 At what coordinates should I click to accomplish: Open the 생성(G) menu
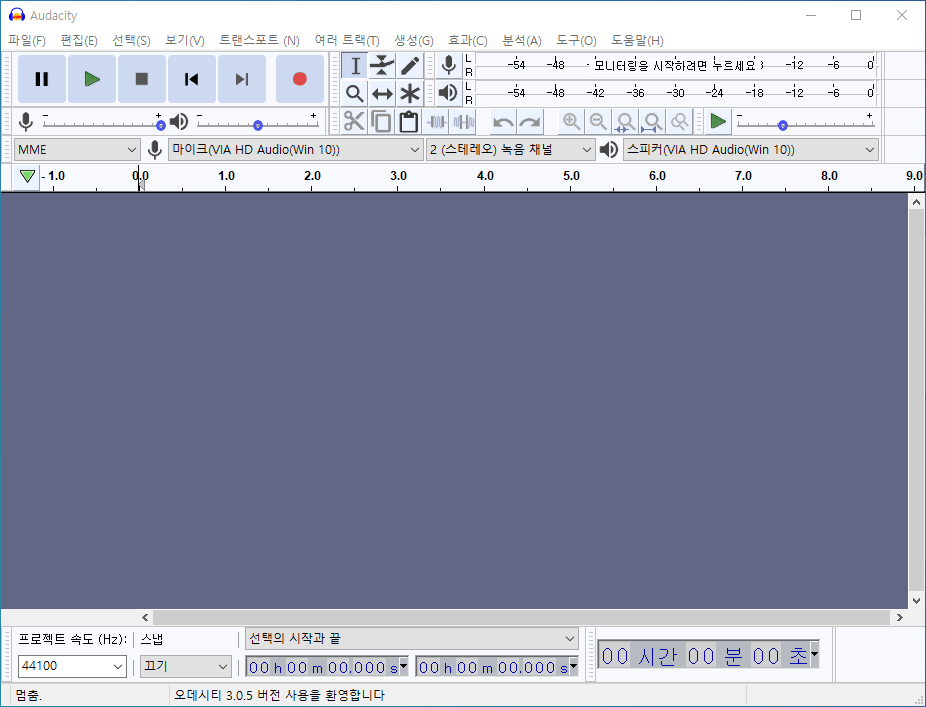tap(413, 40)
